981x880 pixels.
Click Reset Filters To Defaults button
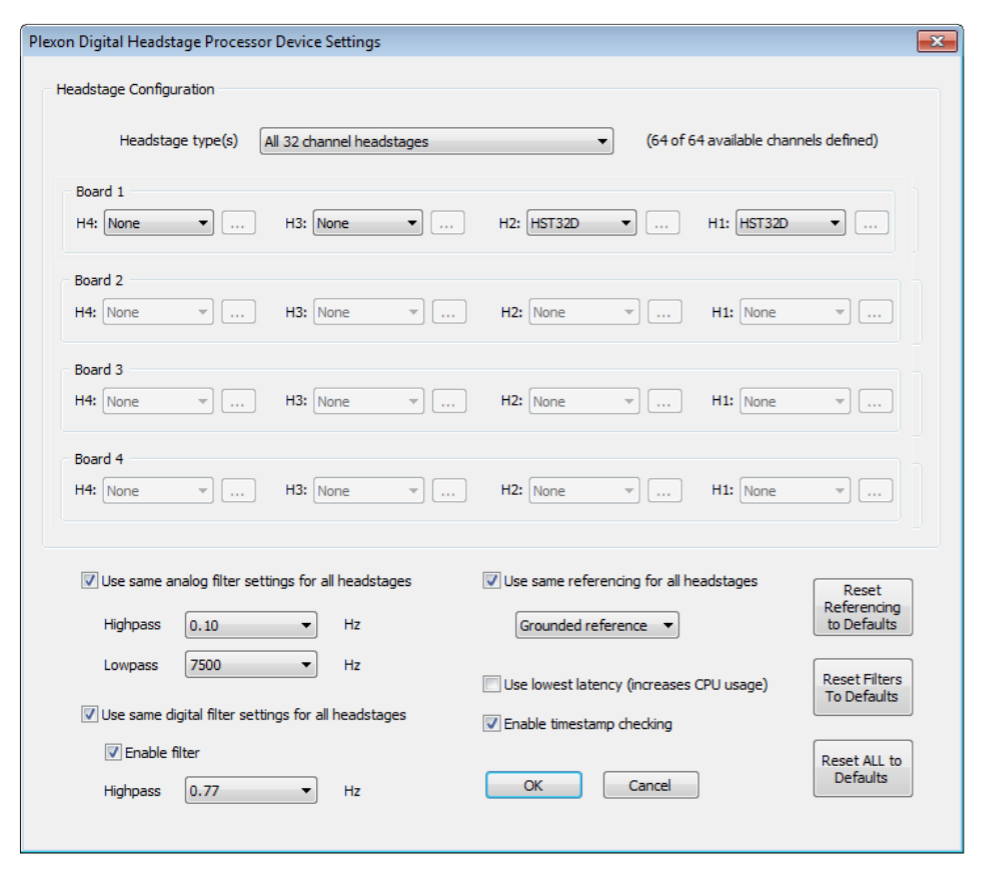point(863,687)
